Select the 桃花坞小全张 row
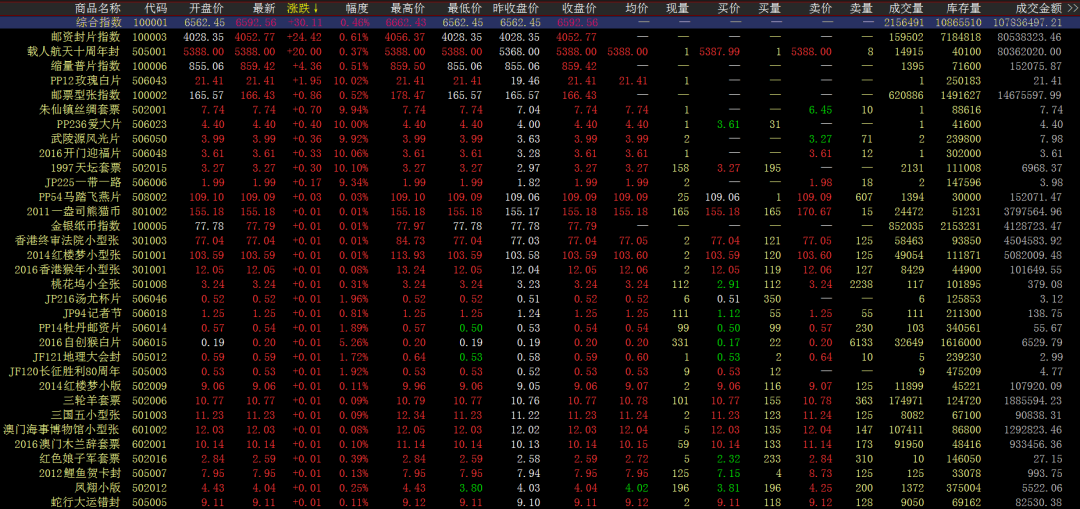Screen dimensions: 1080x509 coord(540,284)
